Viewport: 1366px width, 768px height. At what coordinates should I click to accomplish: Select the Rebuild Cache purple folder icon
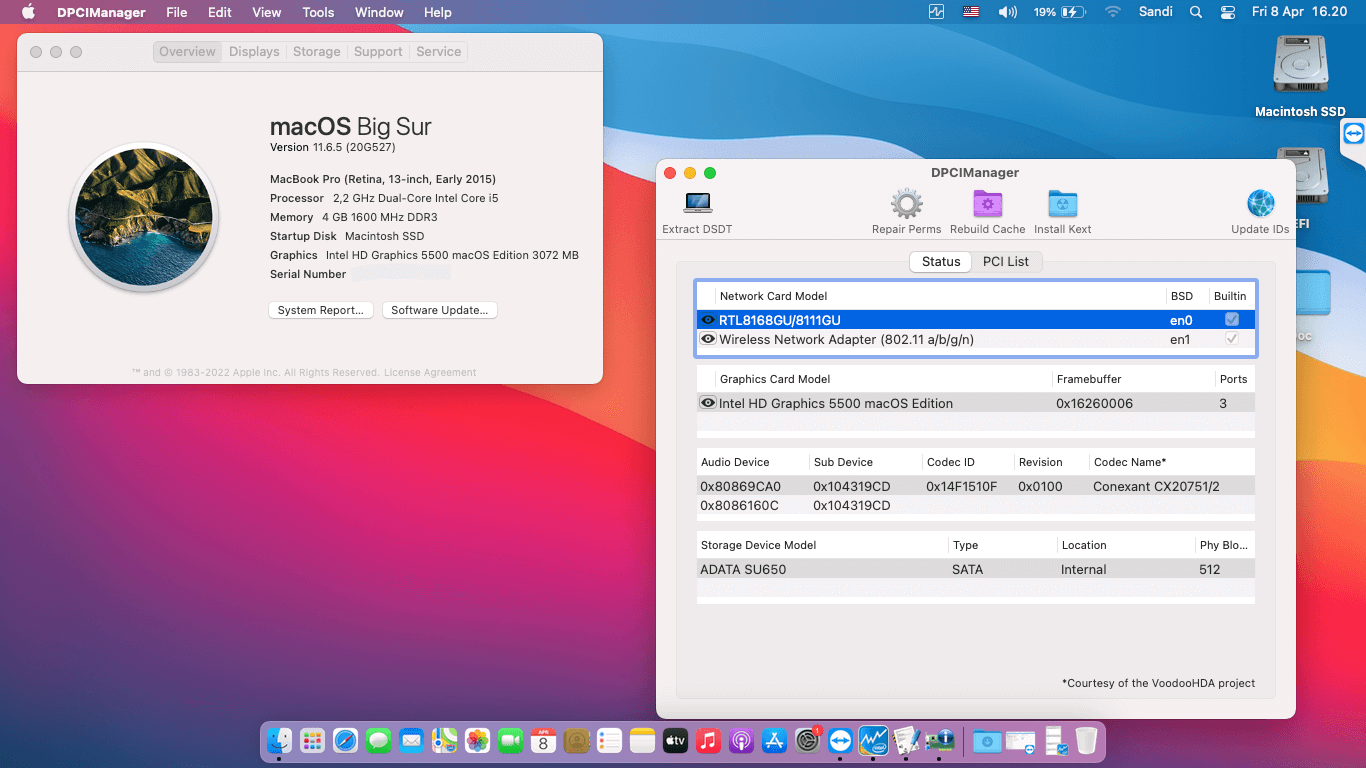988,203
